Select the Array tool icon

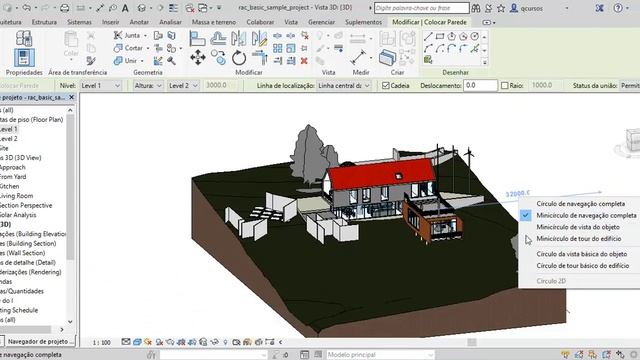278,48
